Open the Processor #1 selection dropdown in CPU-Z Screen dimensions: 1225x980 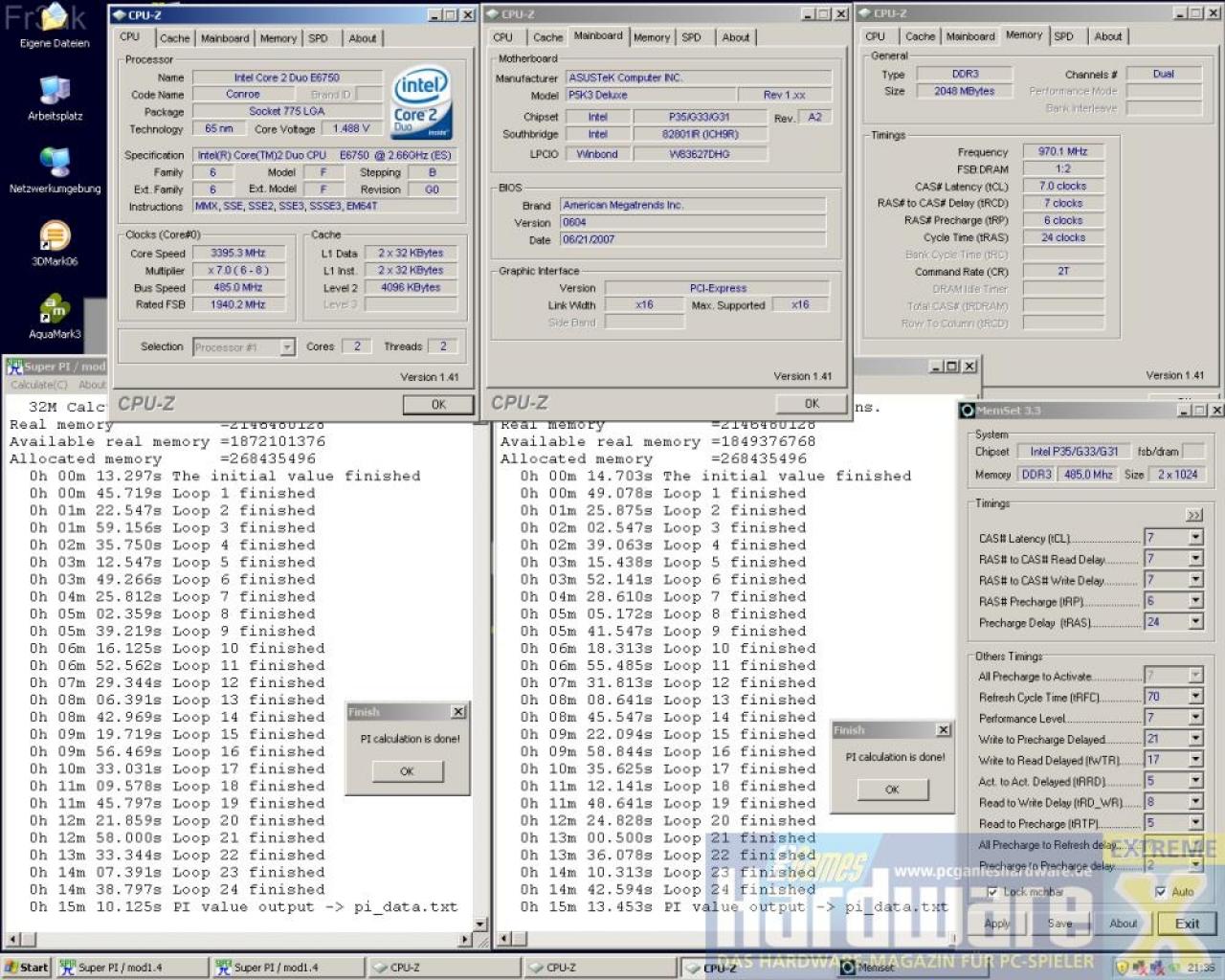click(x=287, y=347)
